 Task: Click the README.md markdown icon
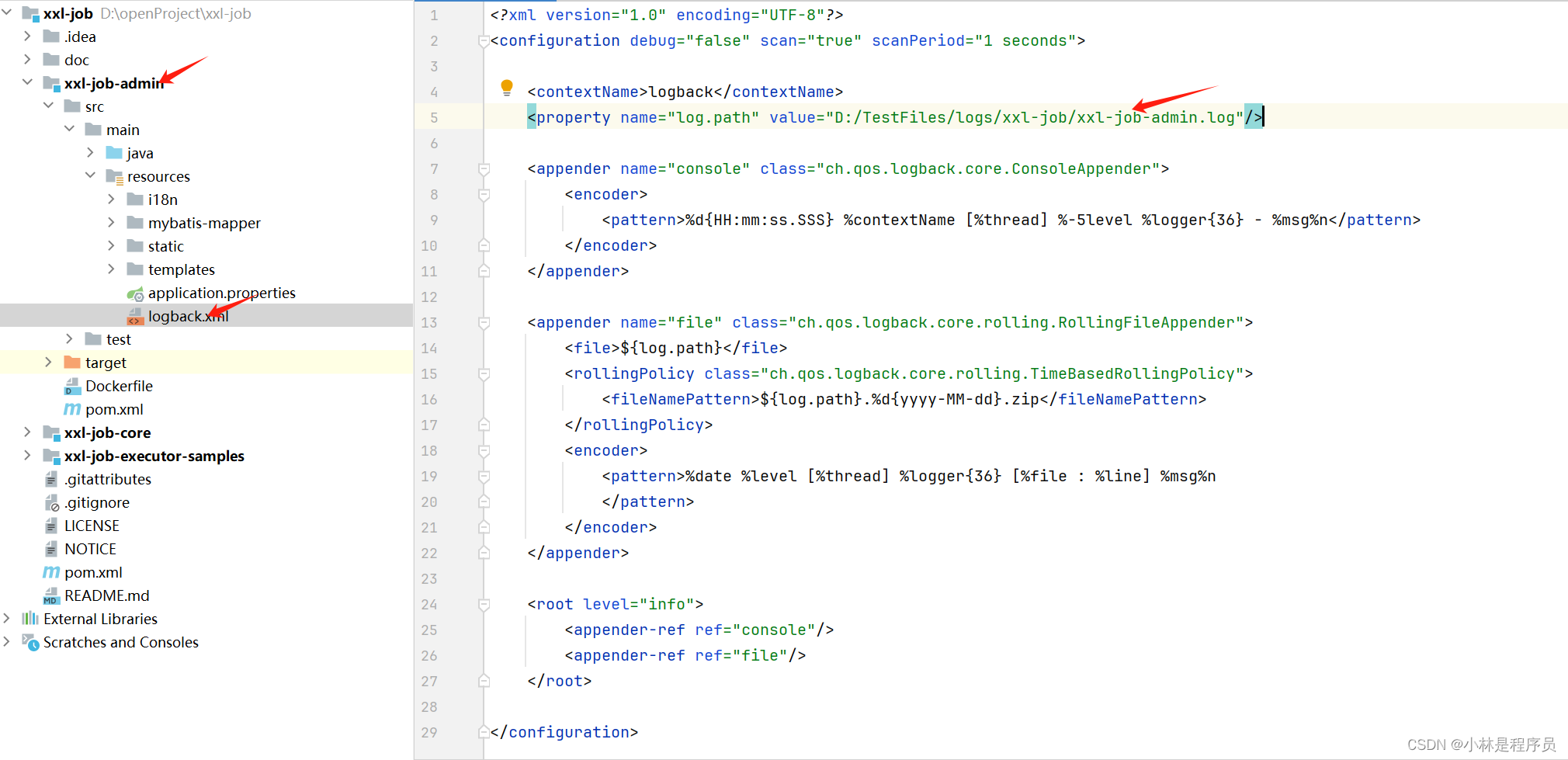pos(51,596)
